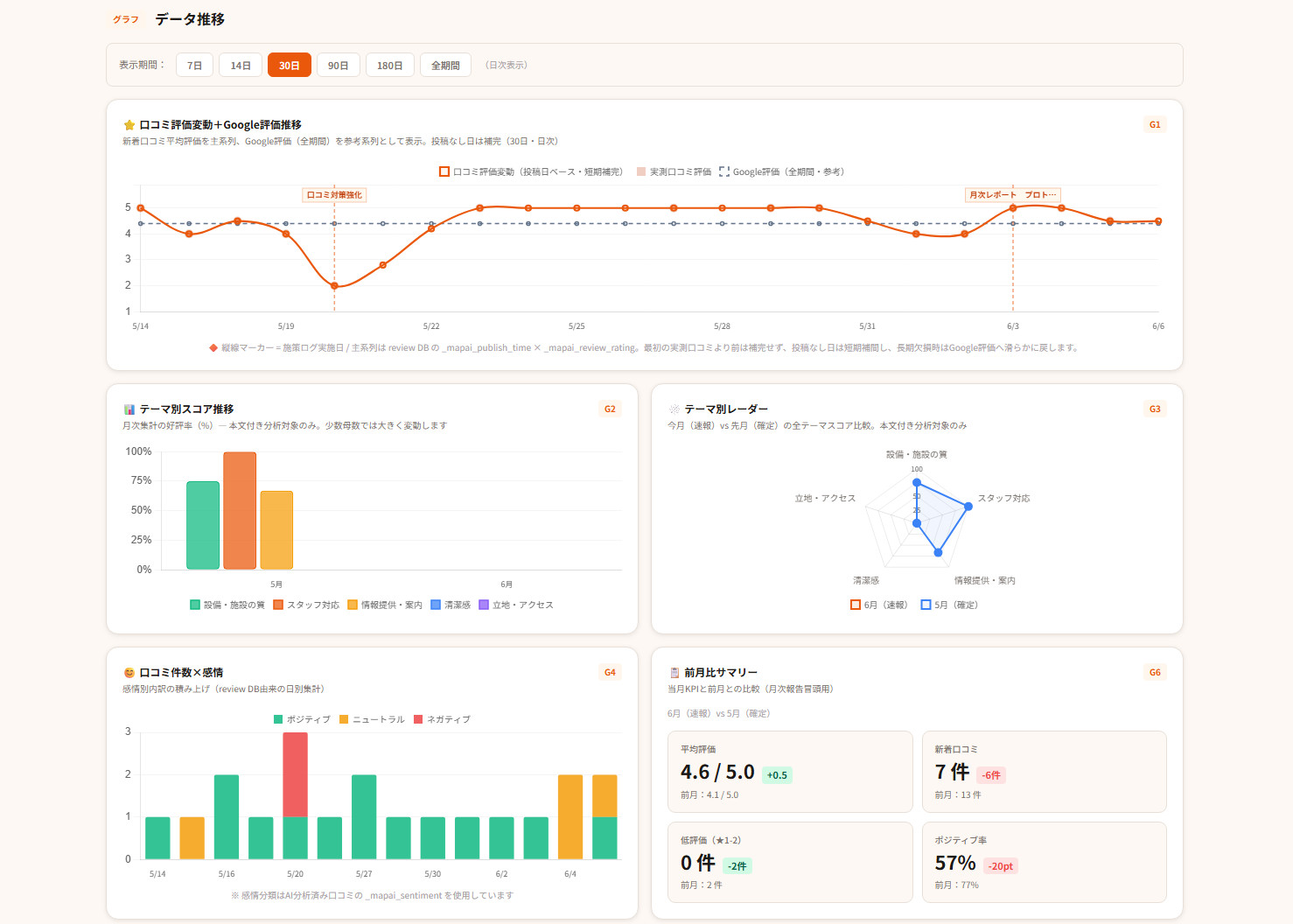Select the 14日 display period
1293x924 pixels.
click(241, 66)
